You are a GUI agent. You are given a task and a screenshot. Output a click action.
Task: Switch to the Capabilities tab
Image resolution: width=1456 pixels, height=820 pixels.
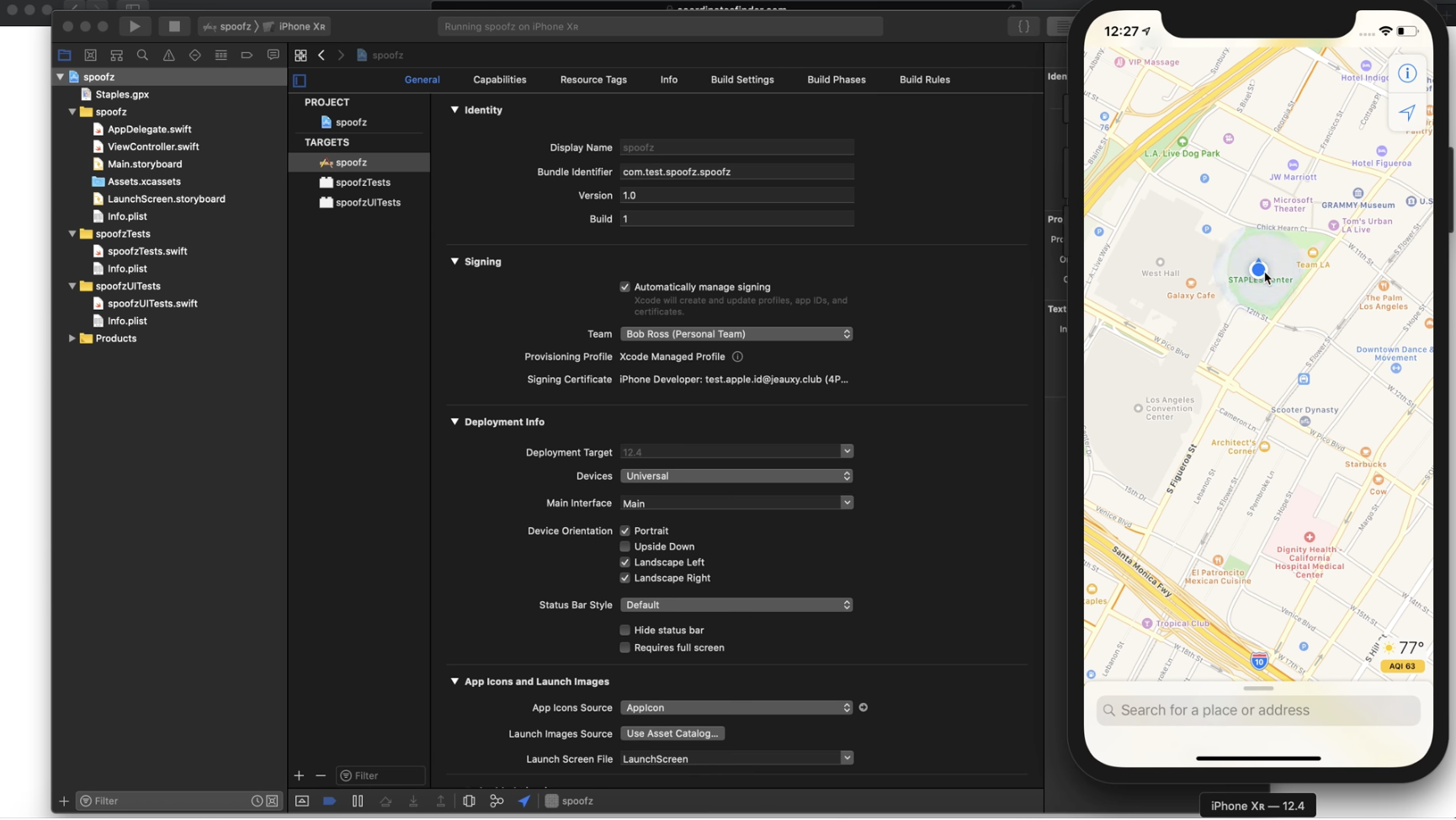[x=499, y=80]
